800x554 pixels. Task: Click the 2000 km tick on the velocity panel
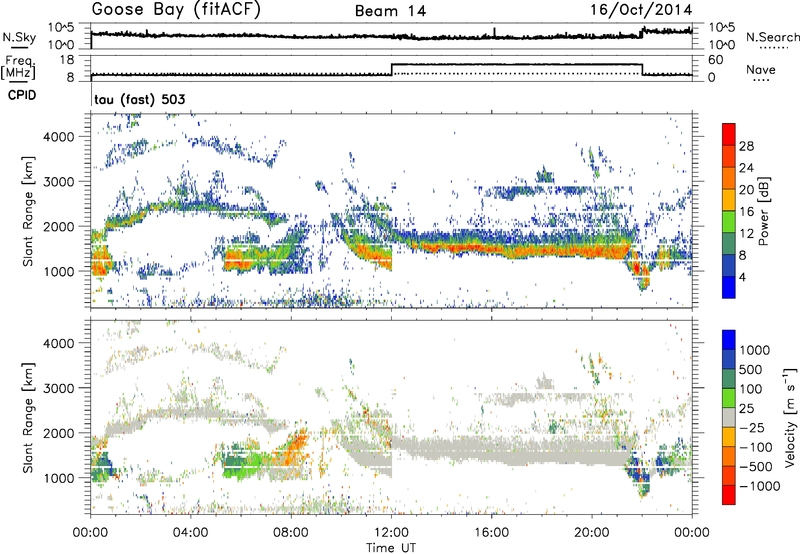(x=59, y=433)
